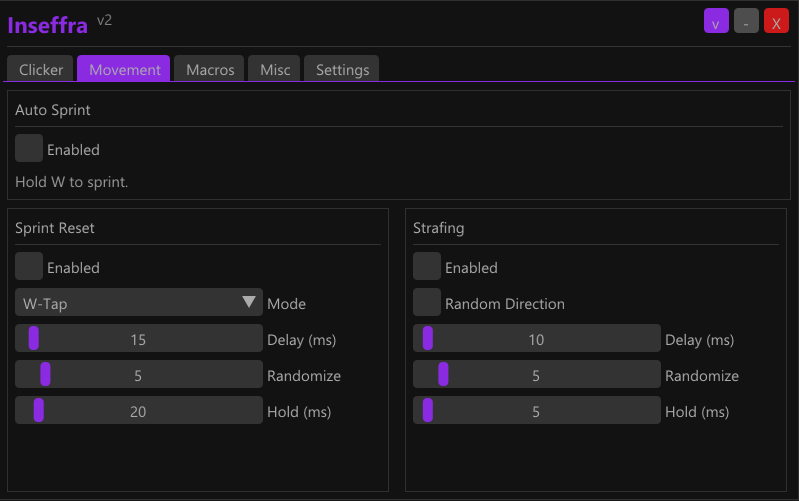Viewport: 799px width, 501px height.
Task: Click the Strafing Delay slider
Action: 536,338
